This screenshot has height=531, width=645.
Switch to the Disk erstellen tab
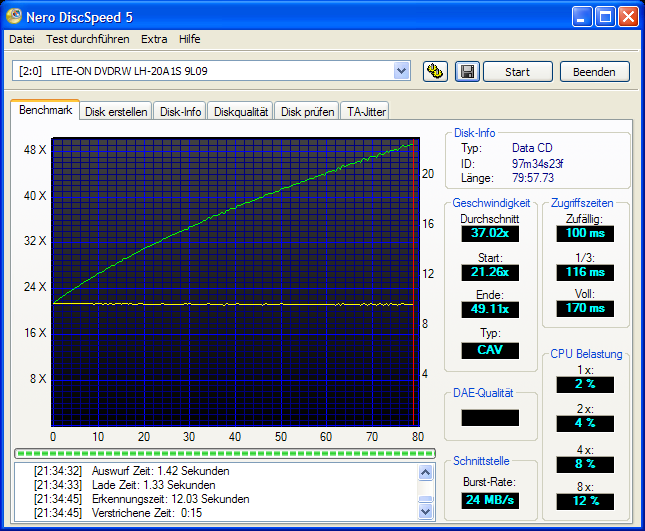(x=116, y=111)
